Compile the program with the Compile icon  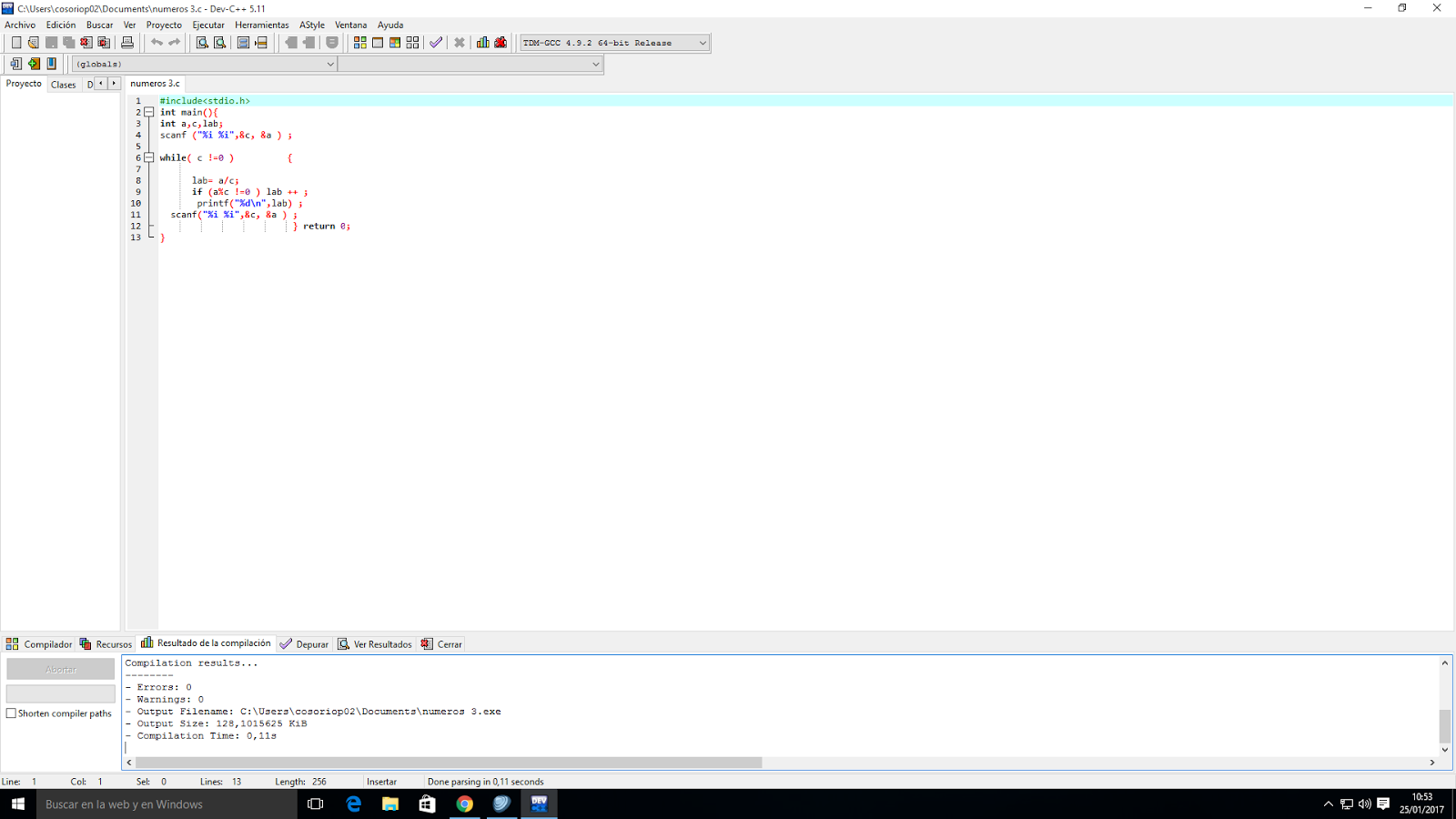[x=360, y=43]
